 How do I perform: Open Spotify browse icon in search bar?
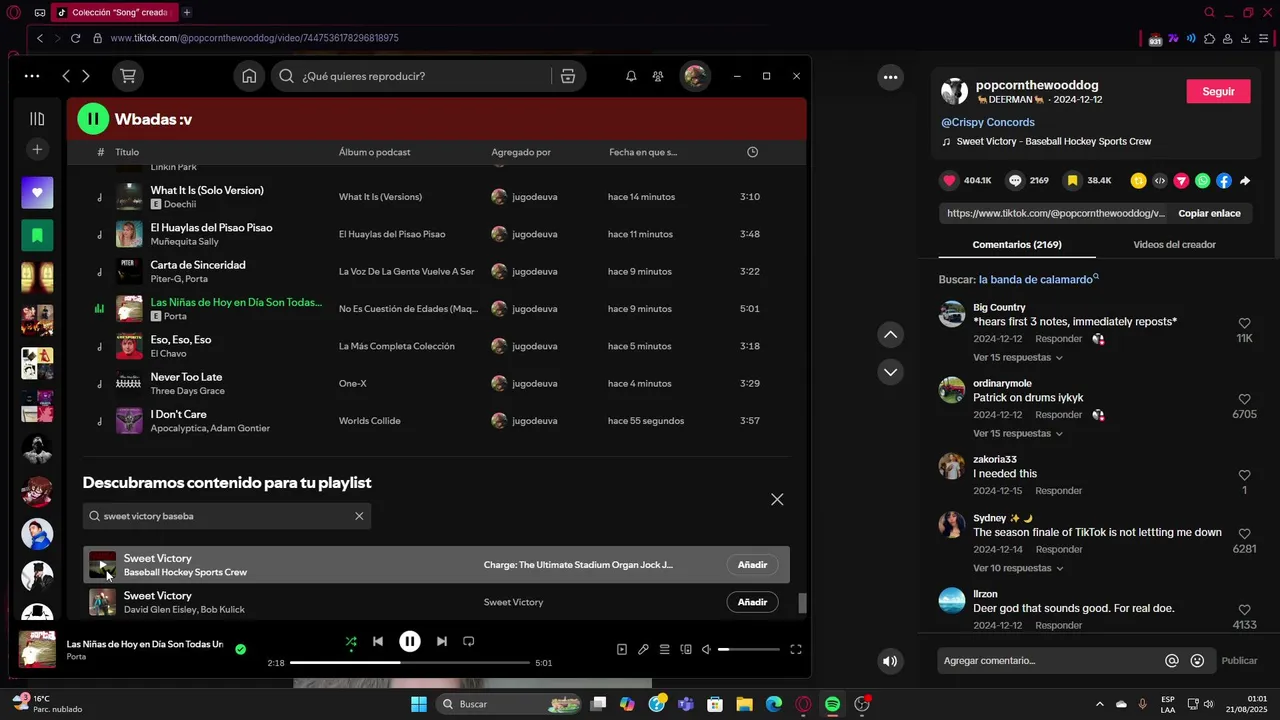pyautogui.click(x=568, y=76)
